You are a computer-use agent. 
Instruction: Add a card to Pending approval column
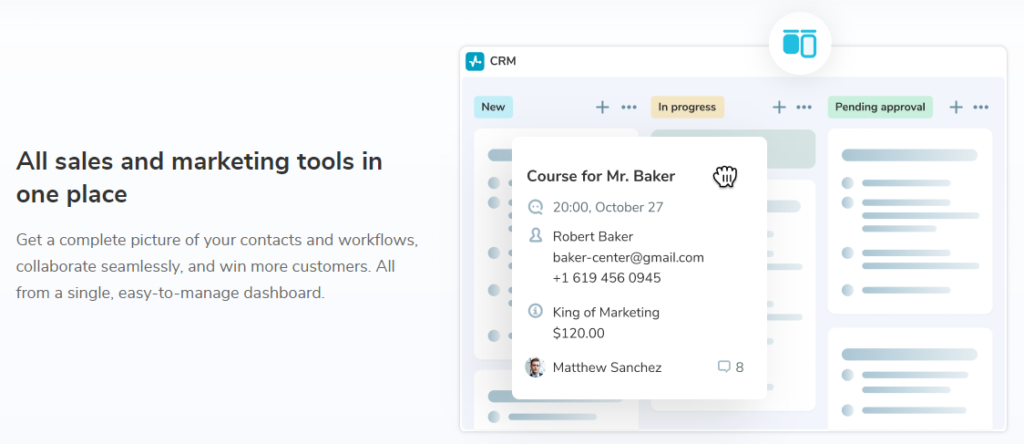[956, 107]
